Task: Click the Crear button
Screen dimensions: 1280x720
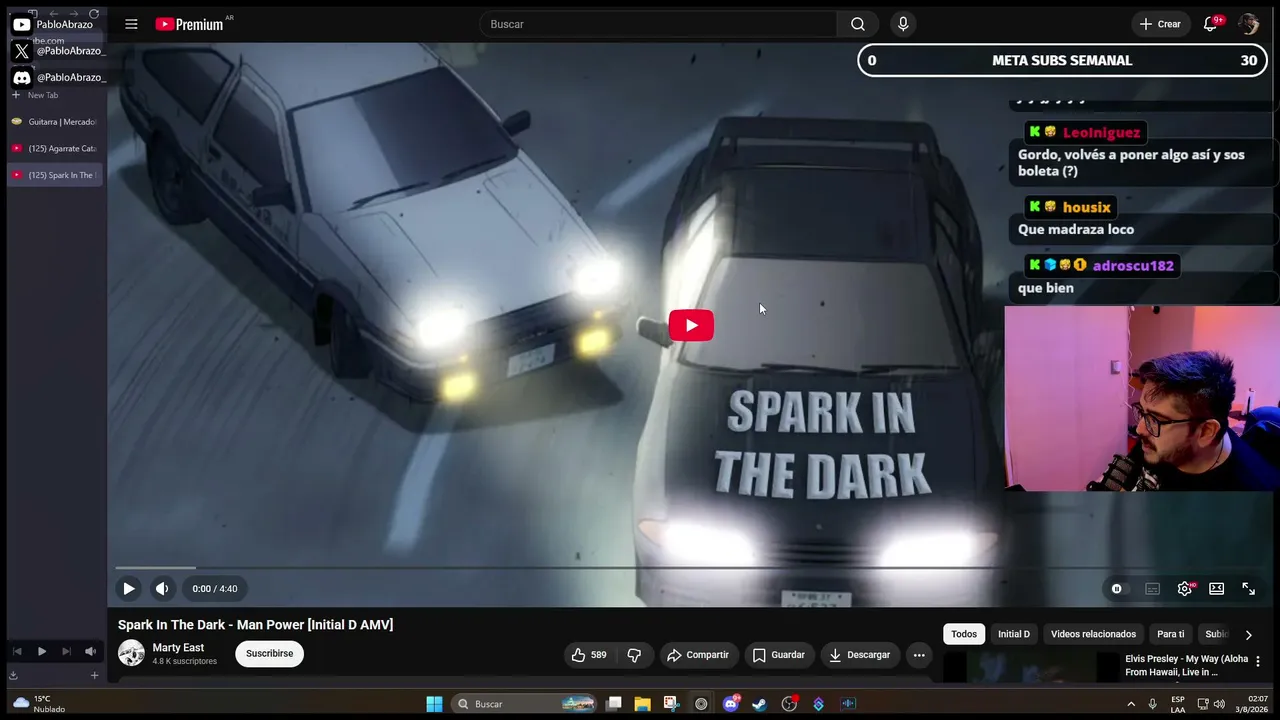Action: coord(1160,24)
